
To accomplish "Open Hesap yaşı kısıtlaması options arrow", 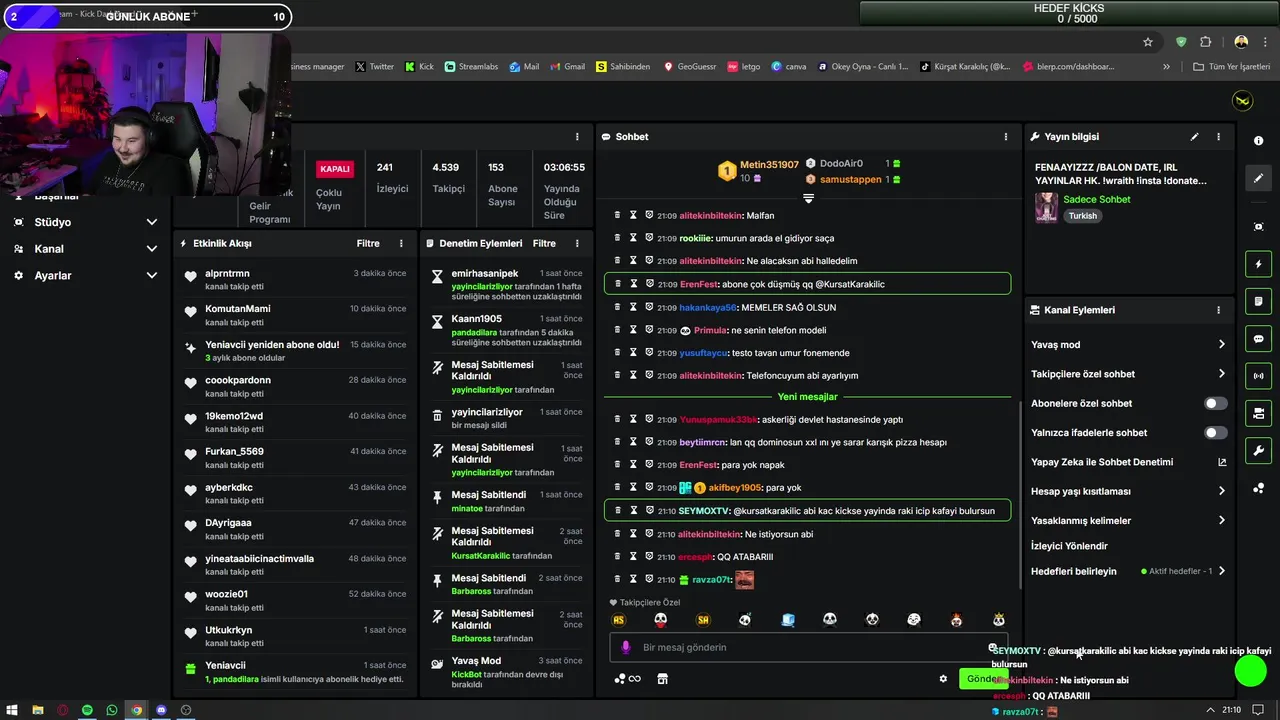I will (1221, 491).
